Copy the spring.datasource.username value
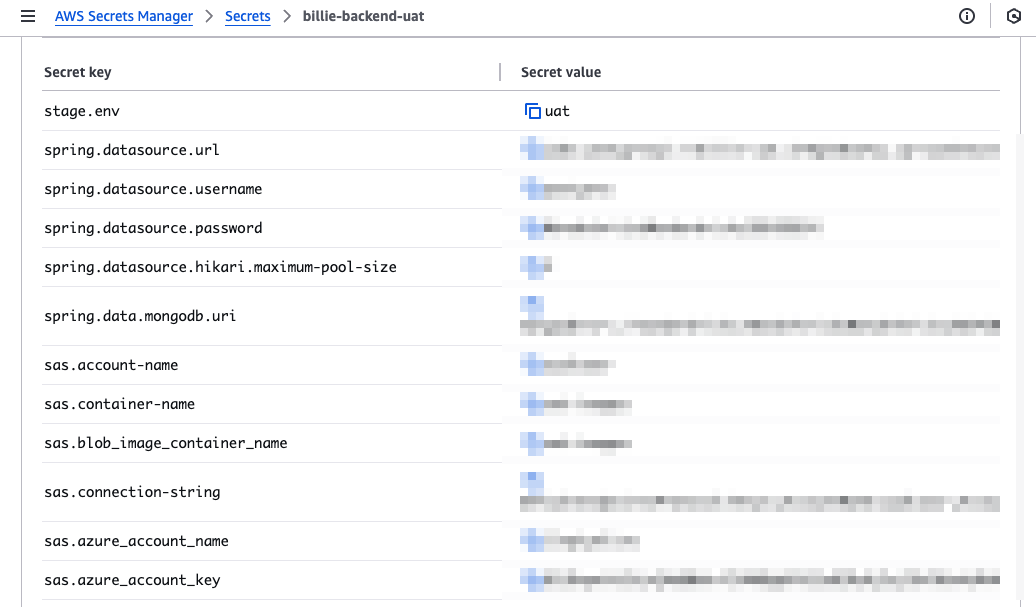 click(x=533, y=188)
